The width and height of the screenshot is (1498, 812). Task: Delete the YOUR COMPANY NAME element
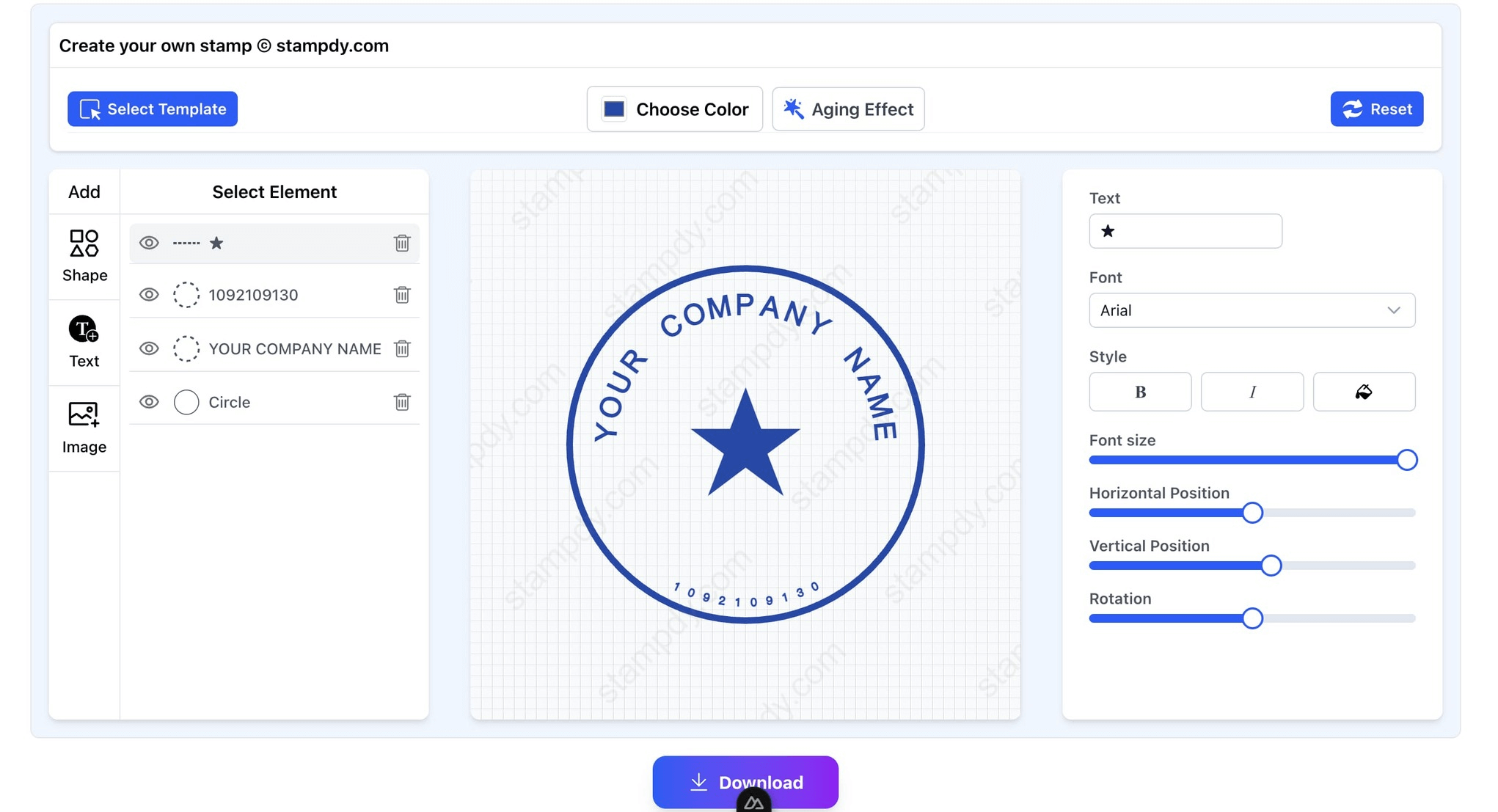(401, 348)
